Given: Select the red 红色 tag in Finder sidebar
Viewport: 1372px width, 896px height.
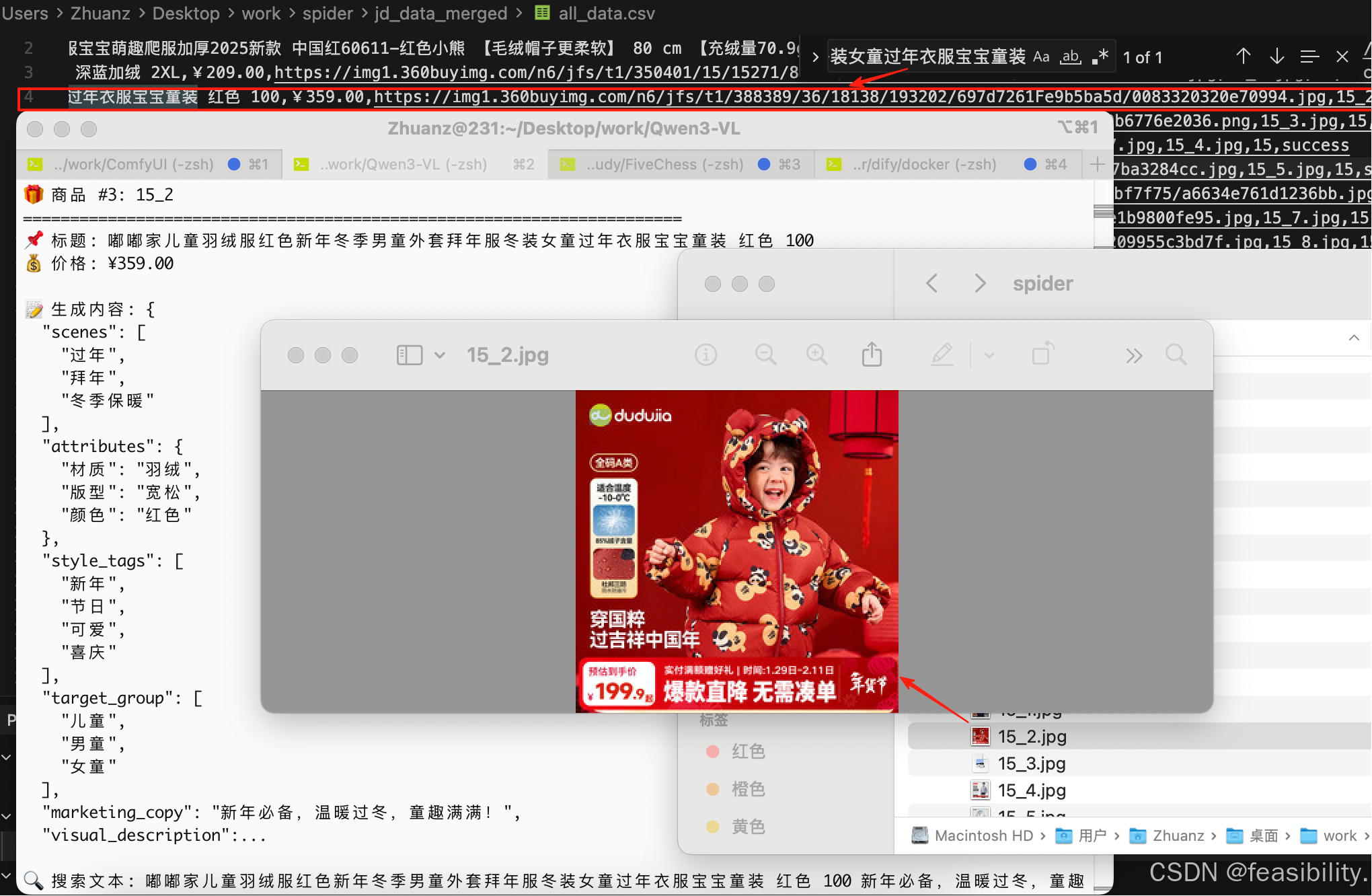Looking at the screenshot, I should pos(748,751).
